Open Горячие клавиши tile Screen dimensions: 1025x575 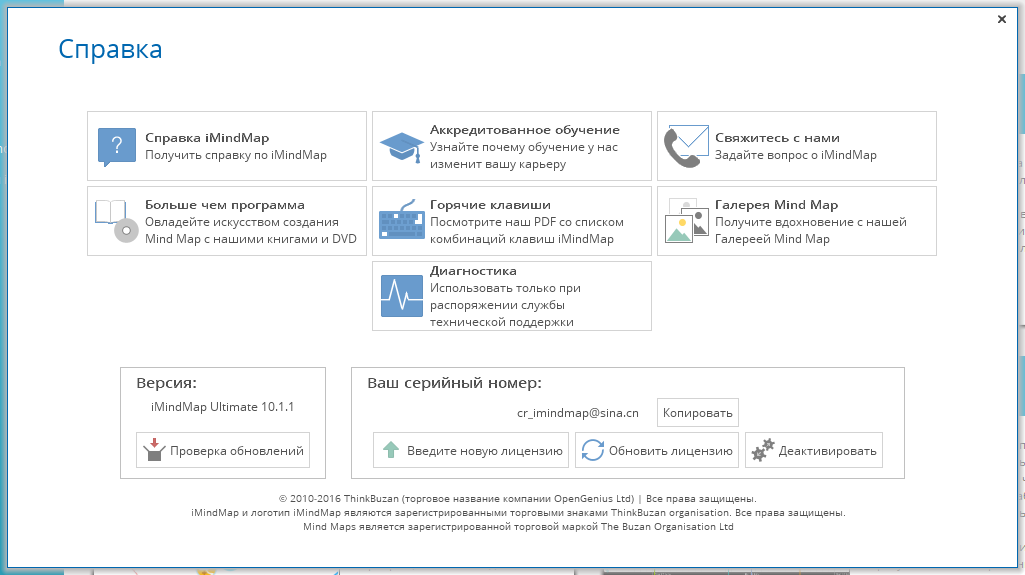click(512, 221)
